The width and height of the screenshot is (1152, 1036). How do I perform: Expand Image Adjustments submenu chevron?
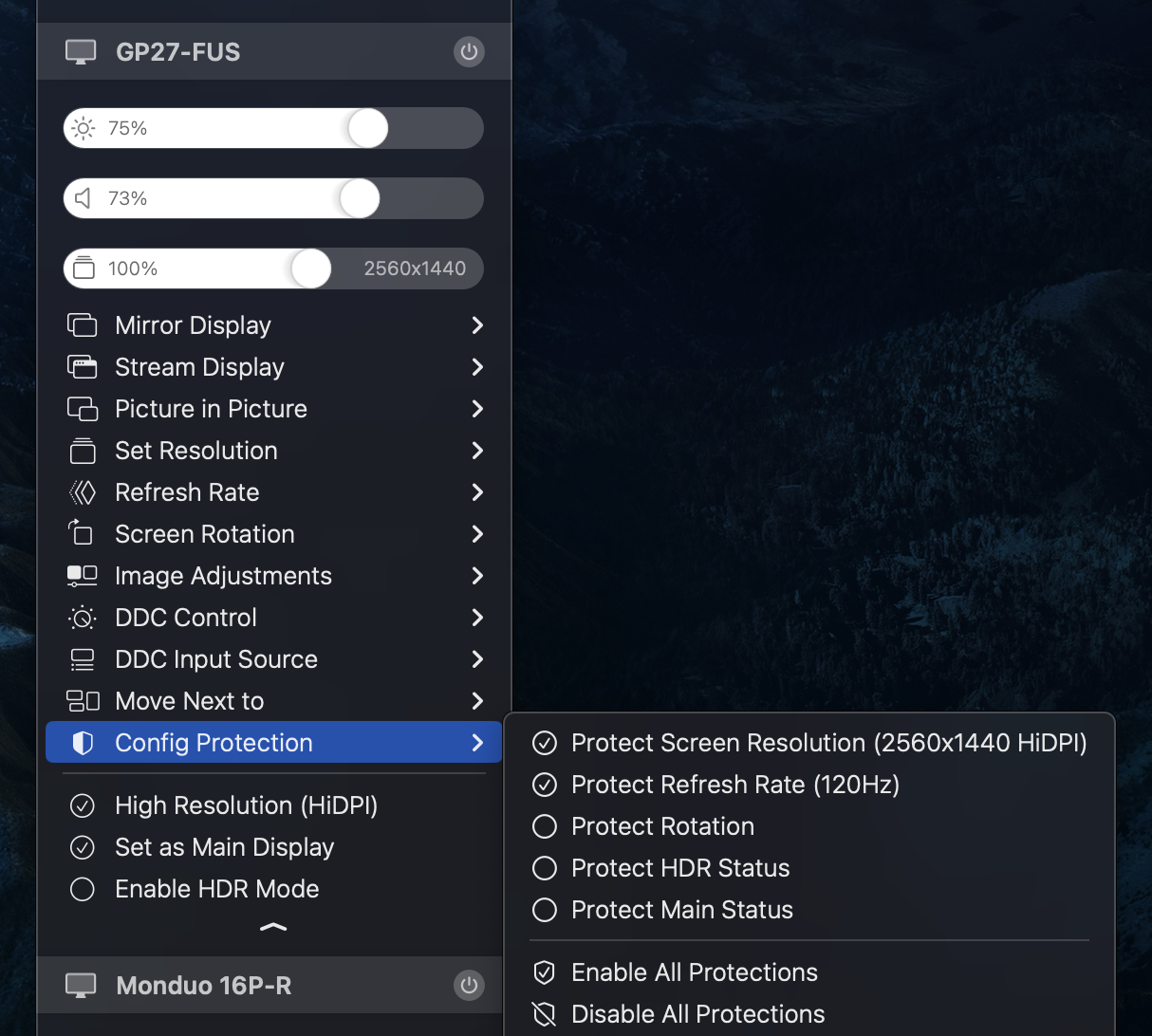(x=477, y=576)
